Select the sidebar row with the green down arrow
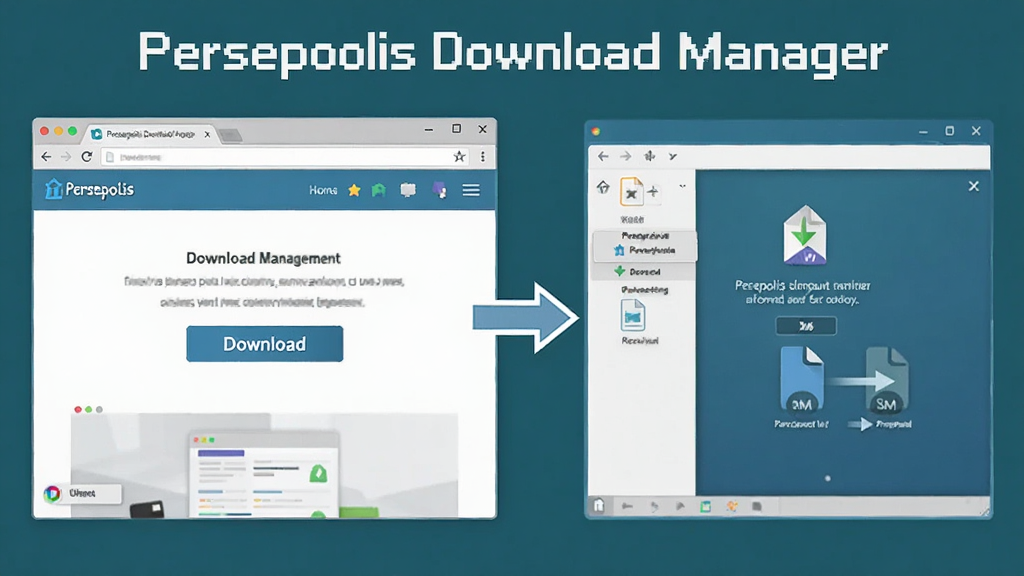This screenshot has width=1024, height=576. click(x=643, y=271)
